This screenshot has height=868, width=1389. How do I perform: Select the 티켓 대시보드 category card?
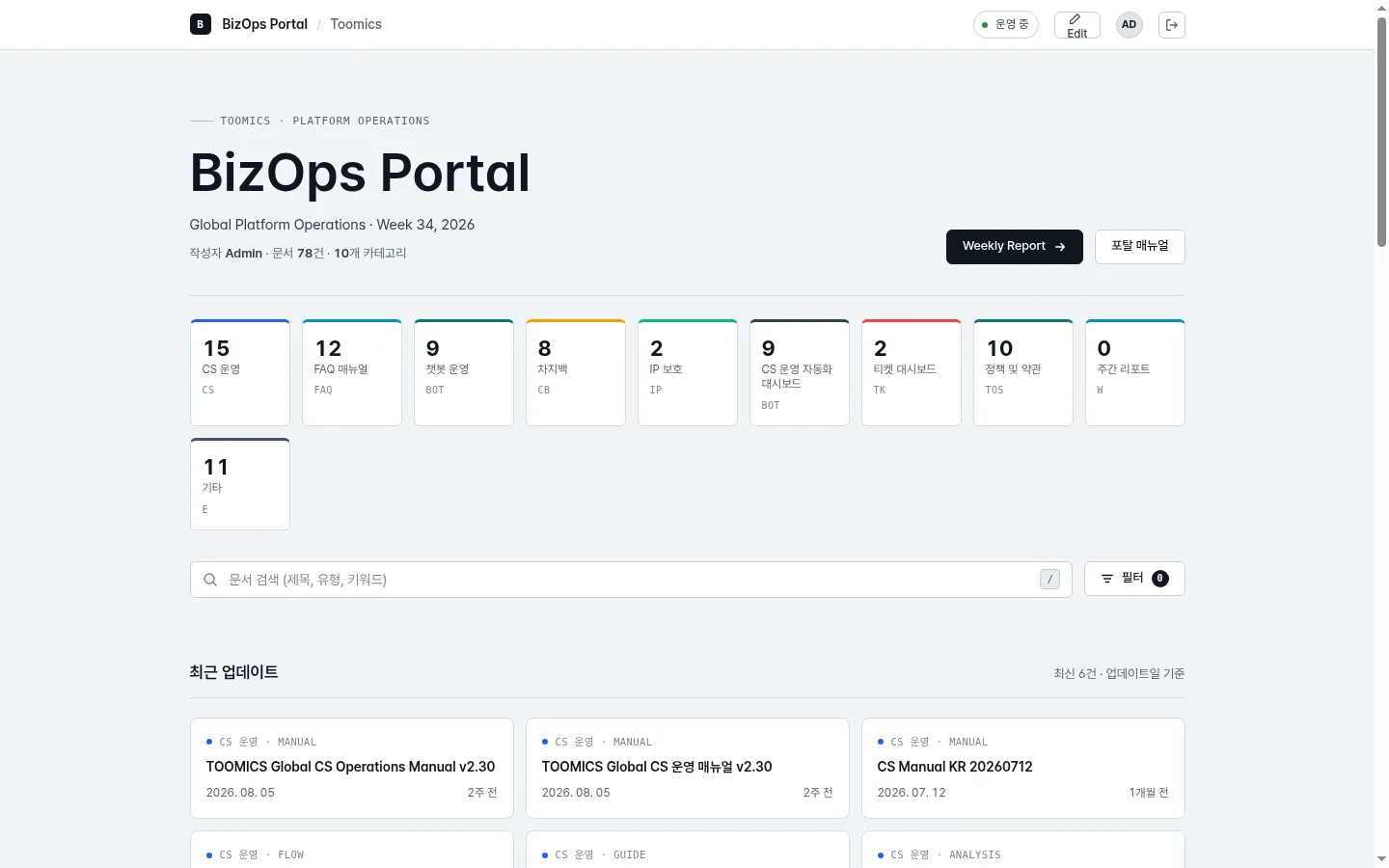tap(912, 372)
